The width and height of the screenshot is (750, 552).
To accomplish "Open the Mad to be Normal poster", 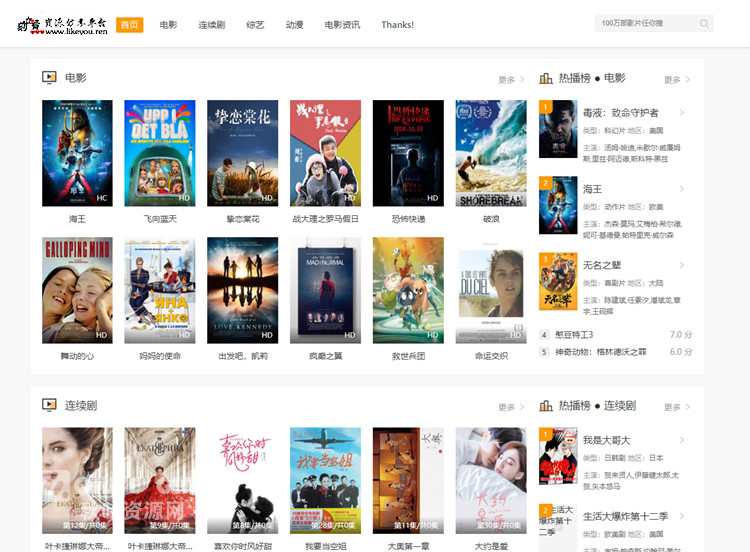I will pos(325,290).
